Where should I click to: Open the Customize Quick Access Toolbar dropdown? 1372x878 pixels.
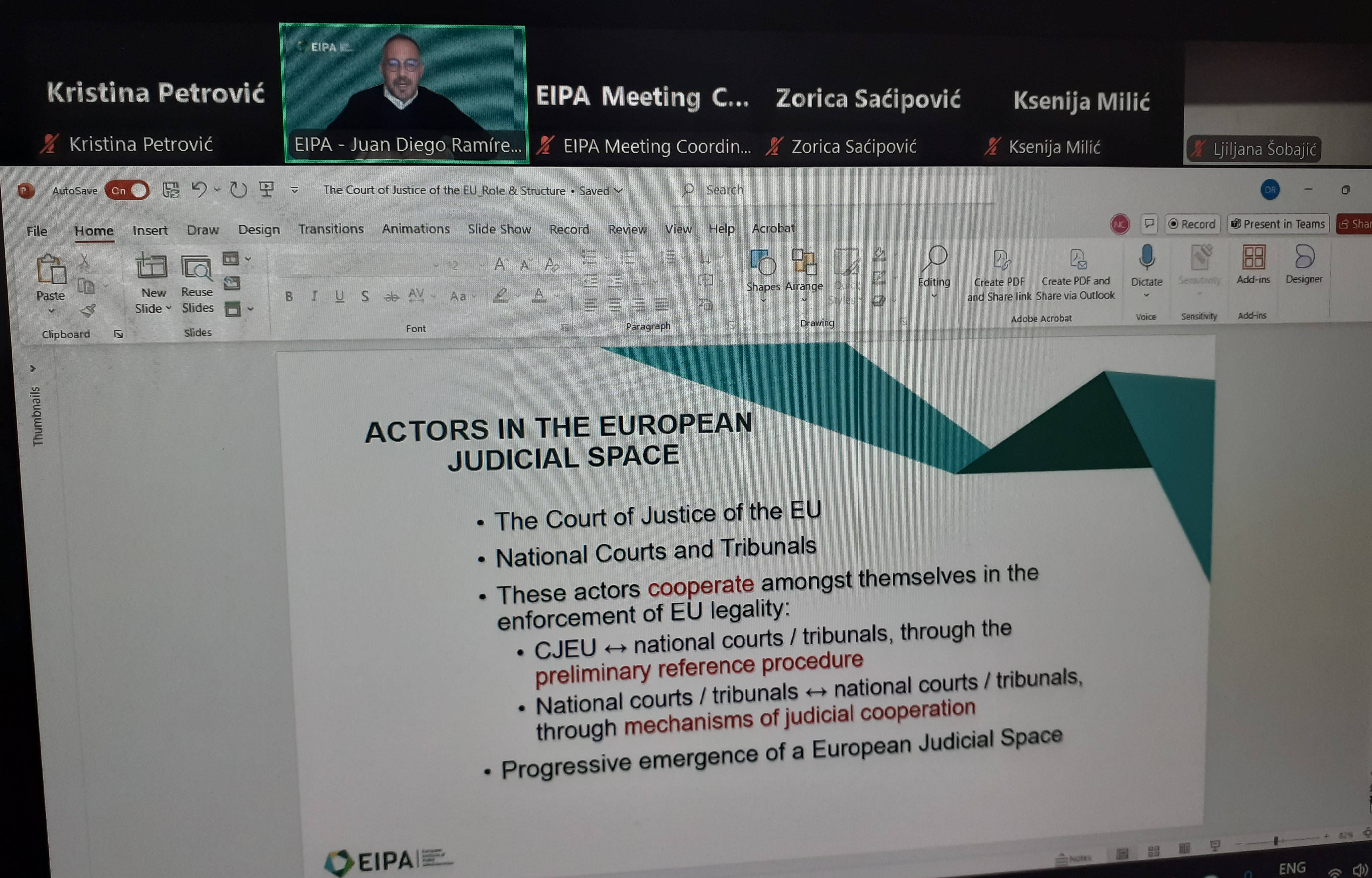pyautogui.click(x=295, y=190)
